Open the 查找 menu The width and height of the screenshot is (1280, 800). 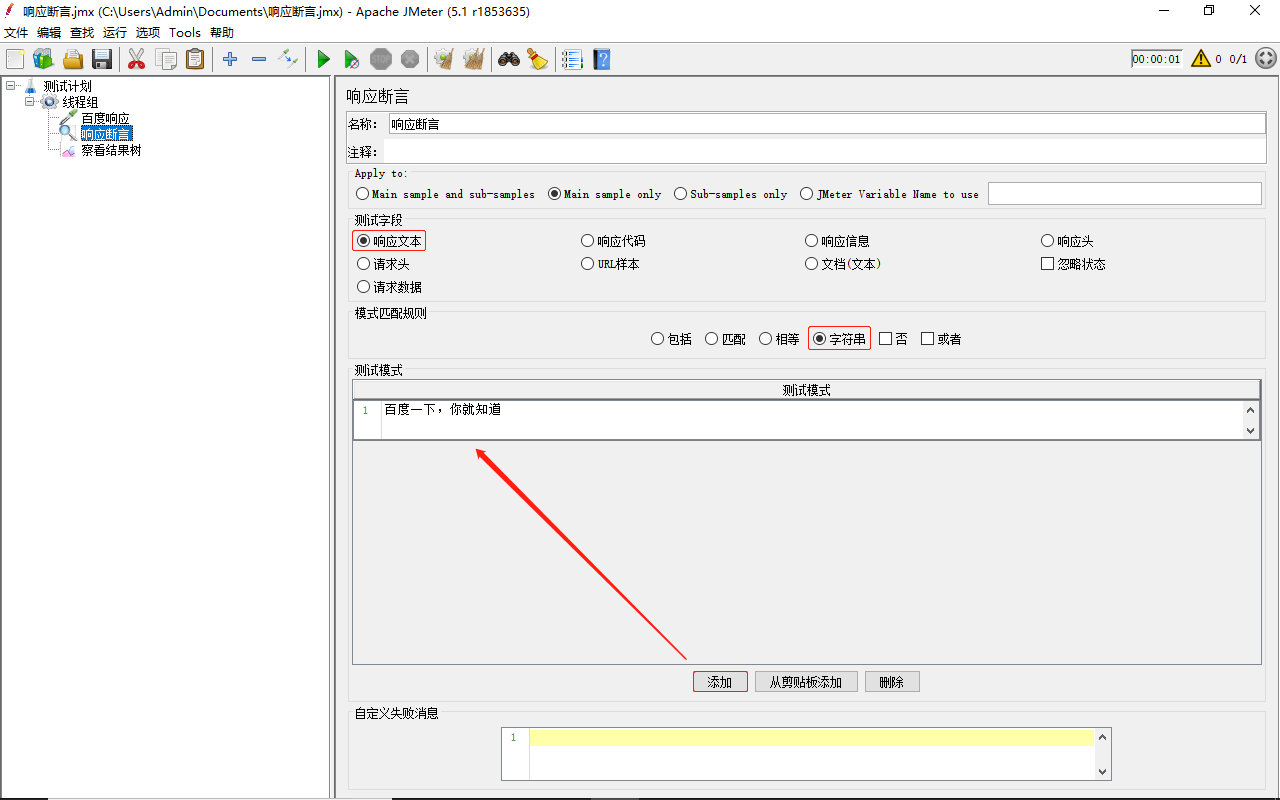pos(82,33)
